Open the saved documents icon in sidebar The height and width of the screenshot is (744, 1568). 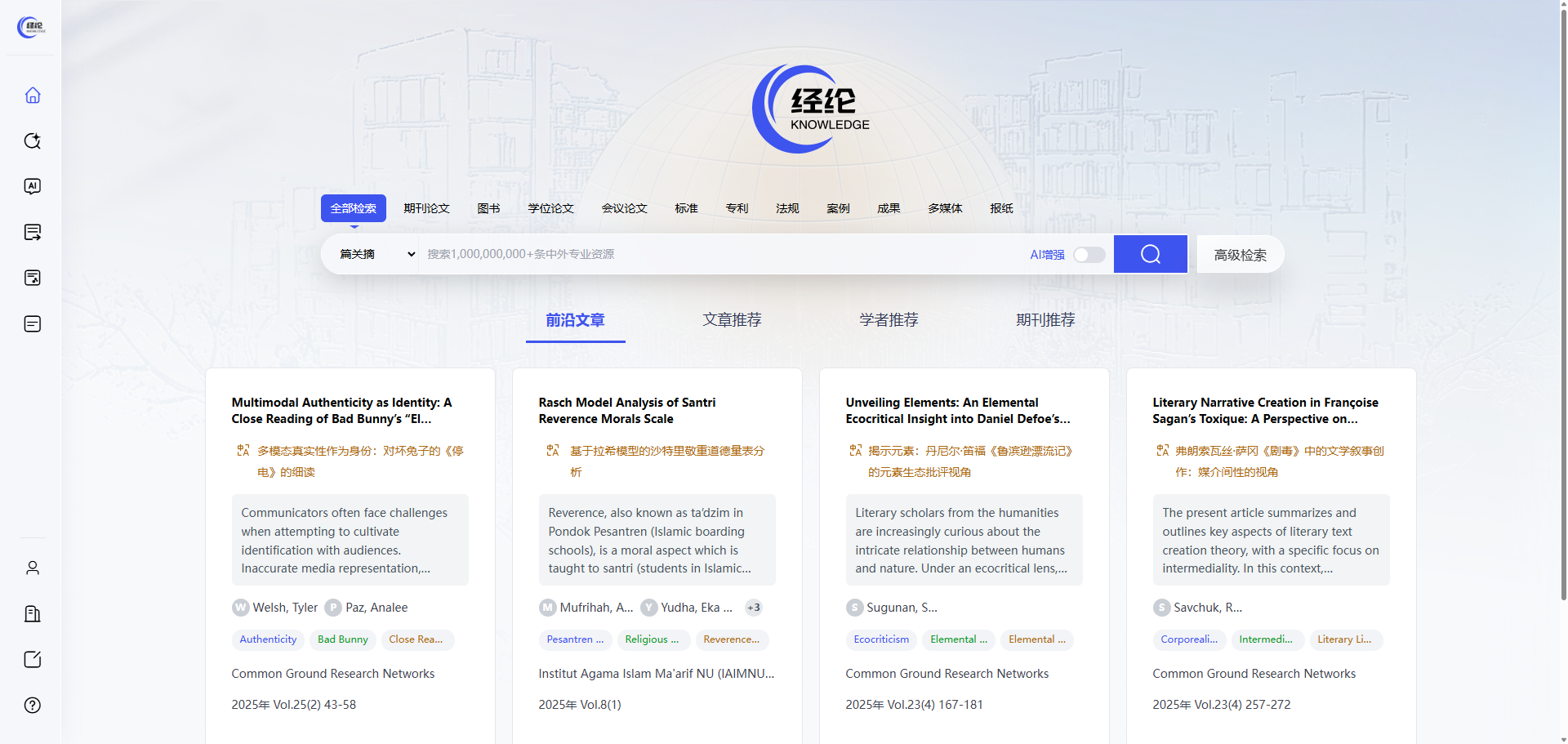[32, 278]
